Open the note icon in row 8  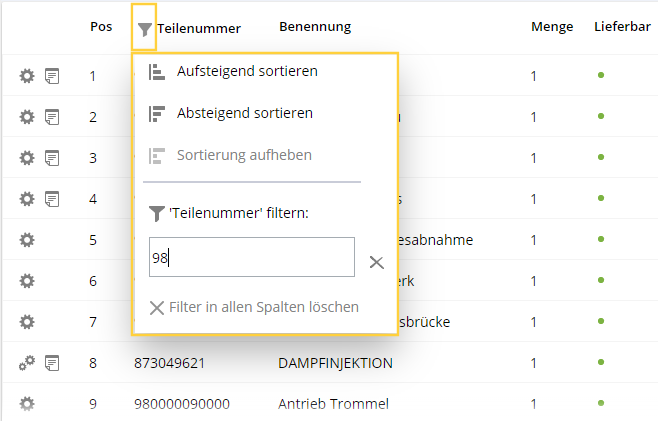point(52,363)
